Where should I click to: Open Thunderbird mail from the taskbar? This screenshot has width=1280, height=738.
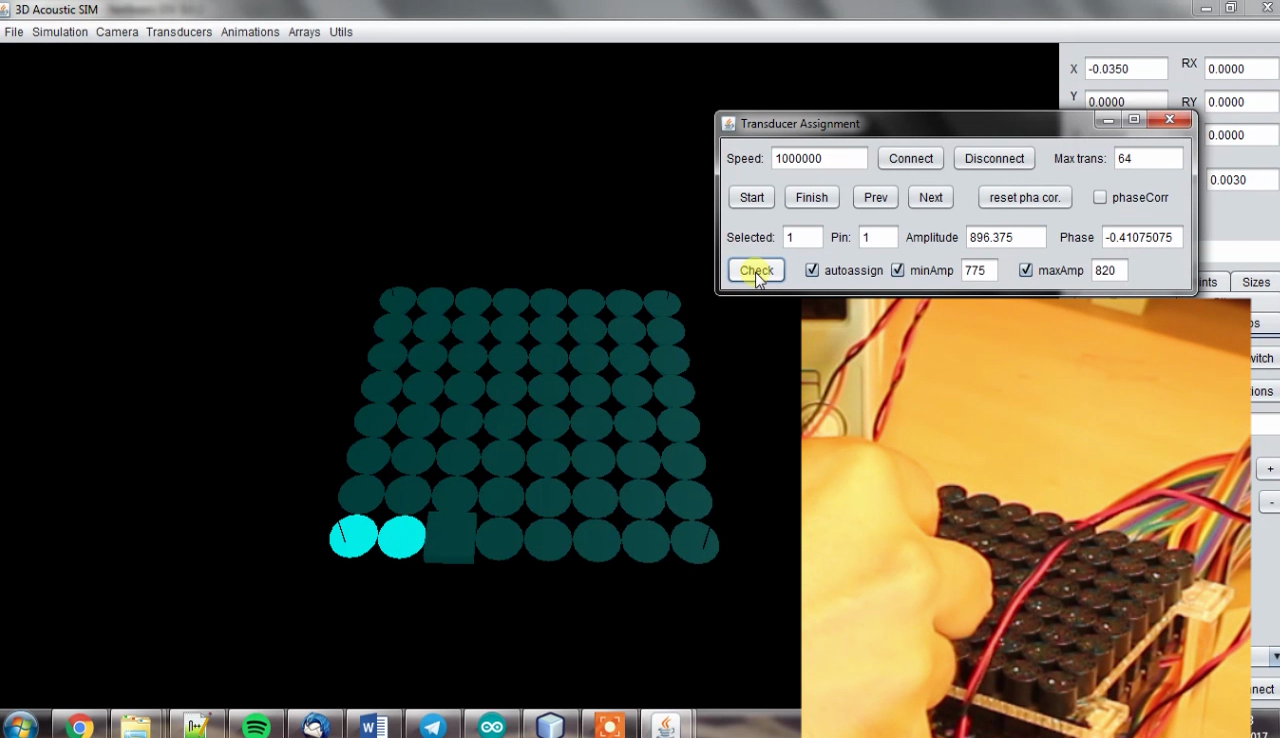click(x=314, y=724)
